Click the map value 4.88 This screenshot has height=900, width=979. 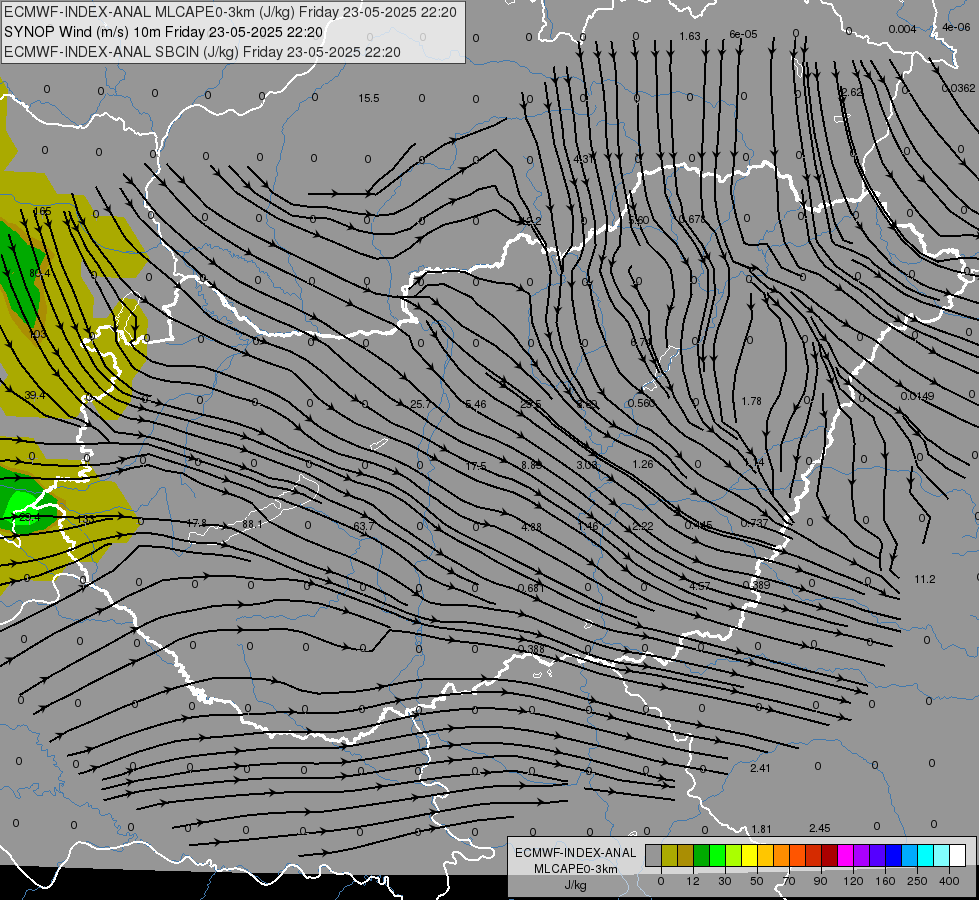pos(531,527)
